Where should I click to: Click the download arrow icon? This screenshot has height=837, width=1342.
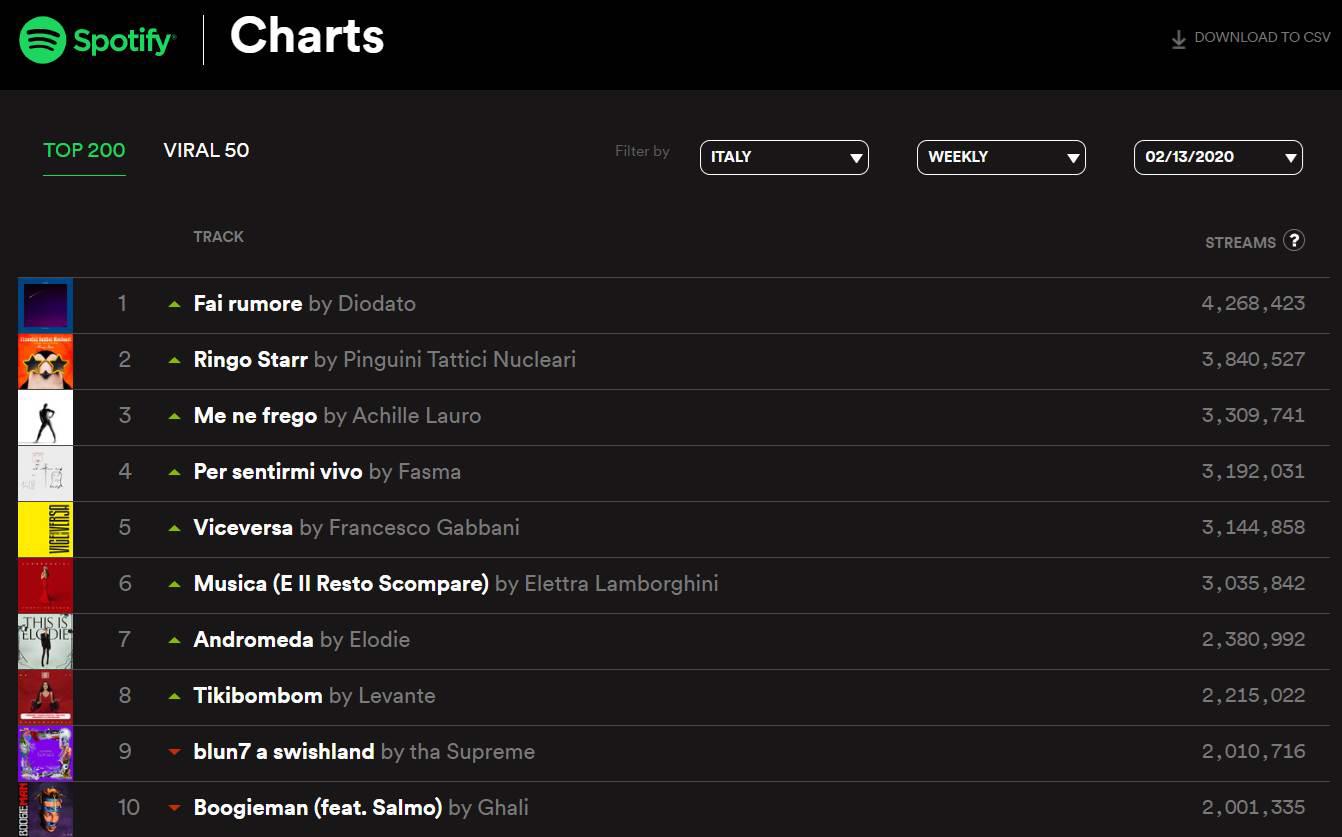(x=1179, y=39)
